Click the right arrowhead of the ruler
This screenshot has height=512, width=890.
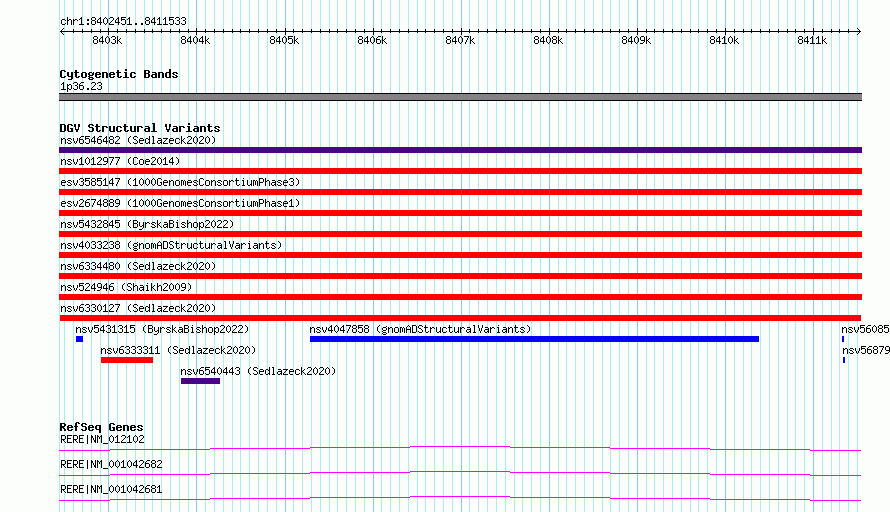point(859,31)
